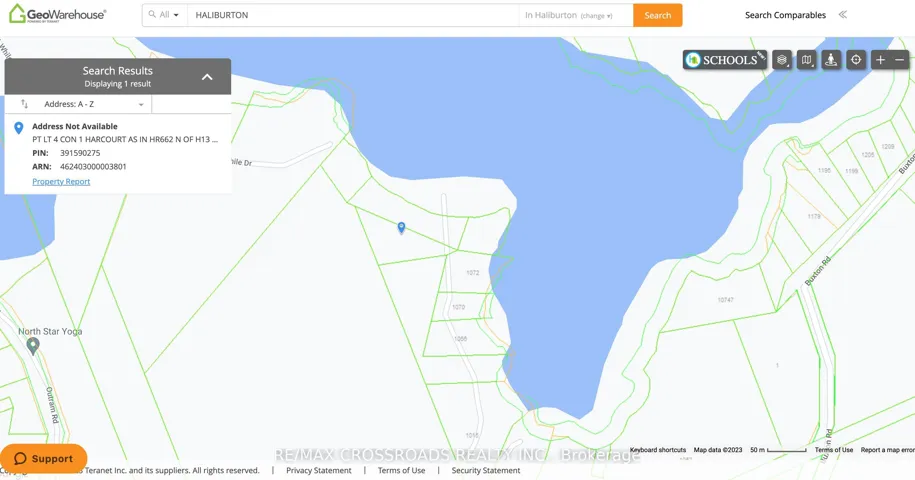Open the basemap type icon

pos(806,59)
